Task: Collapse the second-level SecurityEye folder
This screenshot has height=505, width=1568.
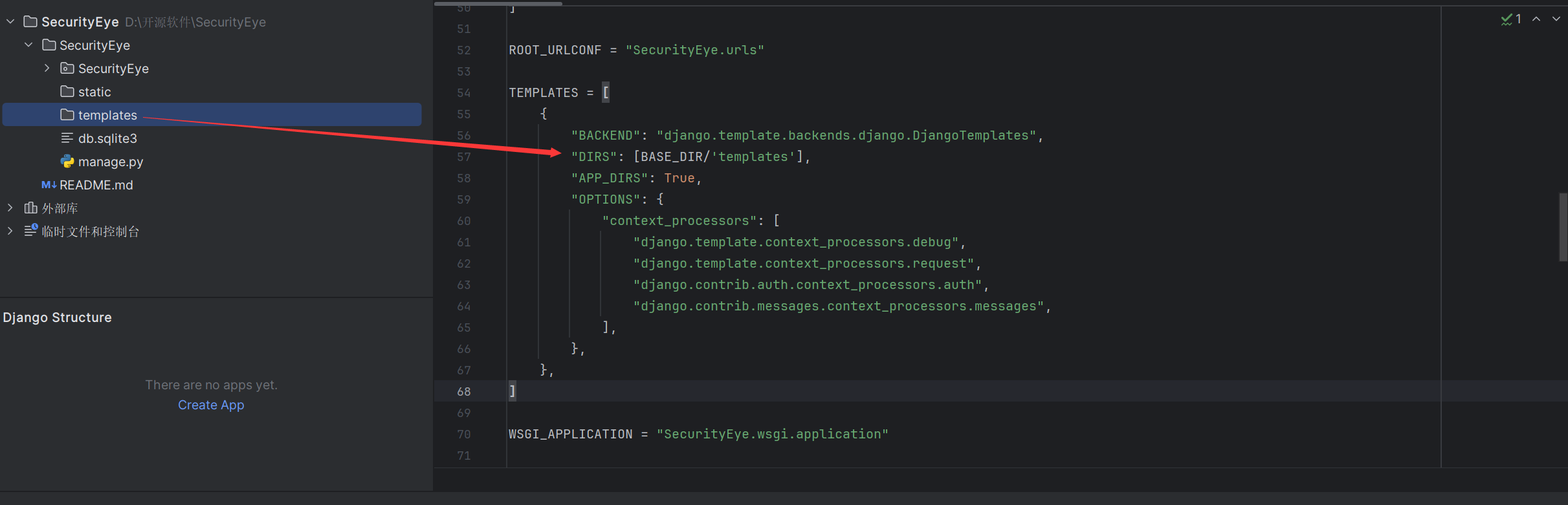Action: [x=28, y=45]
